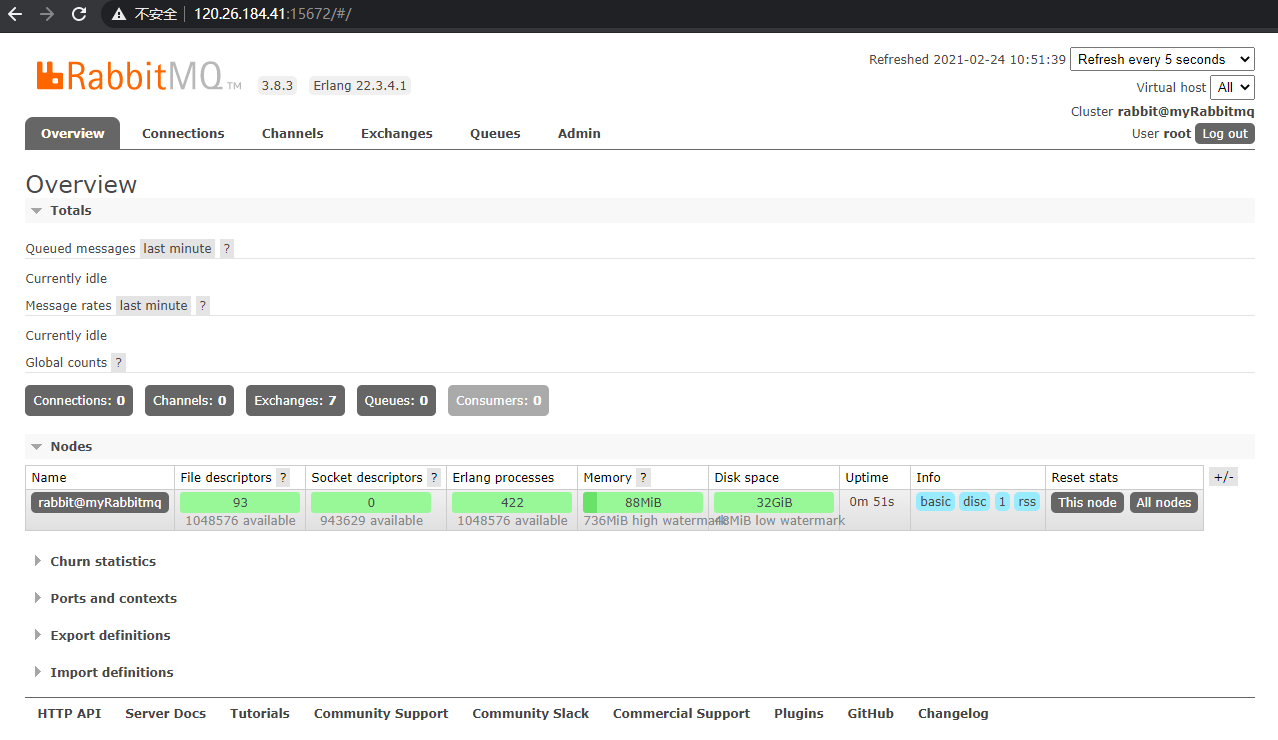
Task: Click the Exchanges: 7 count button
Action: point(295,400)
